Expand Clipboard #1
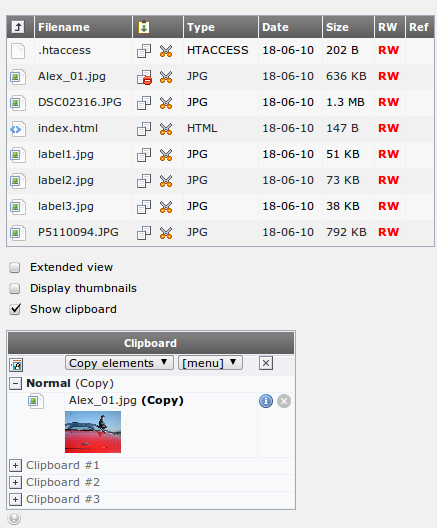Screen dimensions: 437x528 (15, 465)
